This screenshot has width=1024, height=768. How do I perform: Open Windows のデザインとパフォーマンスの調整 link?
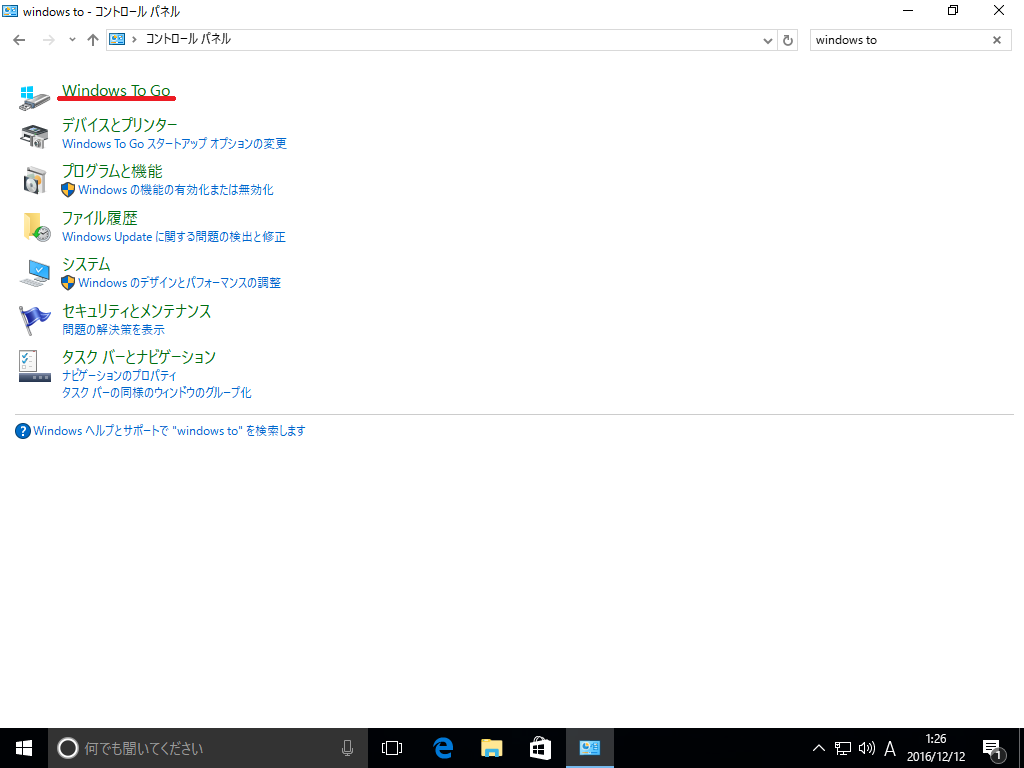tap(180, 283)
